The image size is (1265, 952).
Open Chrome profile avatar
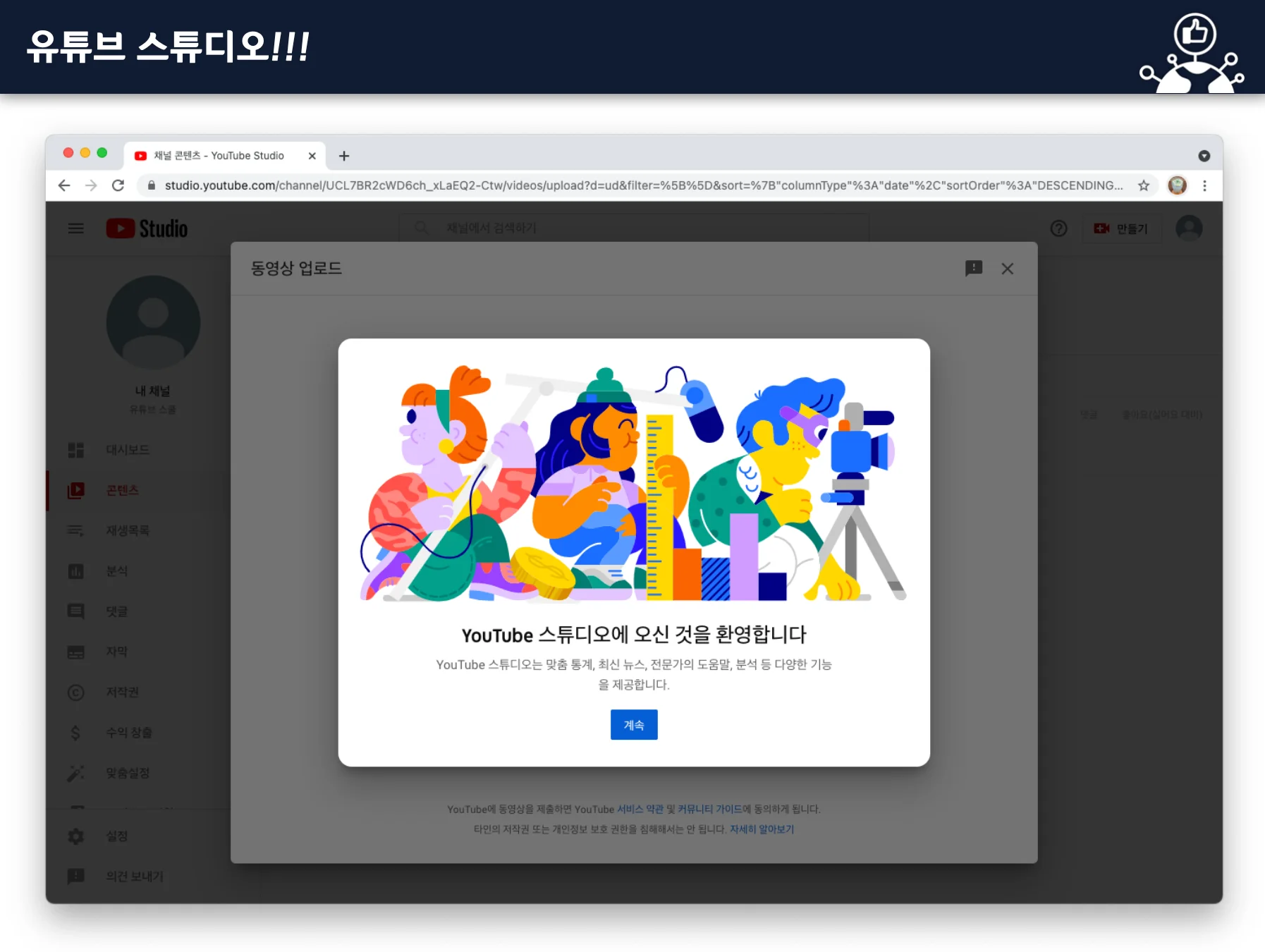coord(1177,185)
